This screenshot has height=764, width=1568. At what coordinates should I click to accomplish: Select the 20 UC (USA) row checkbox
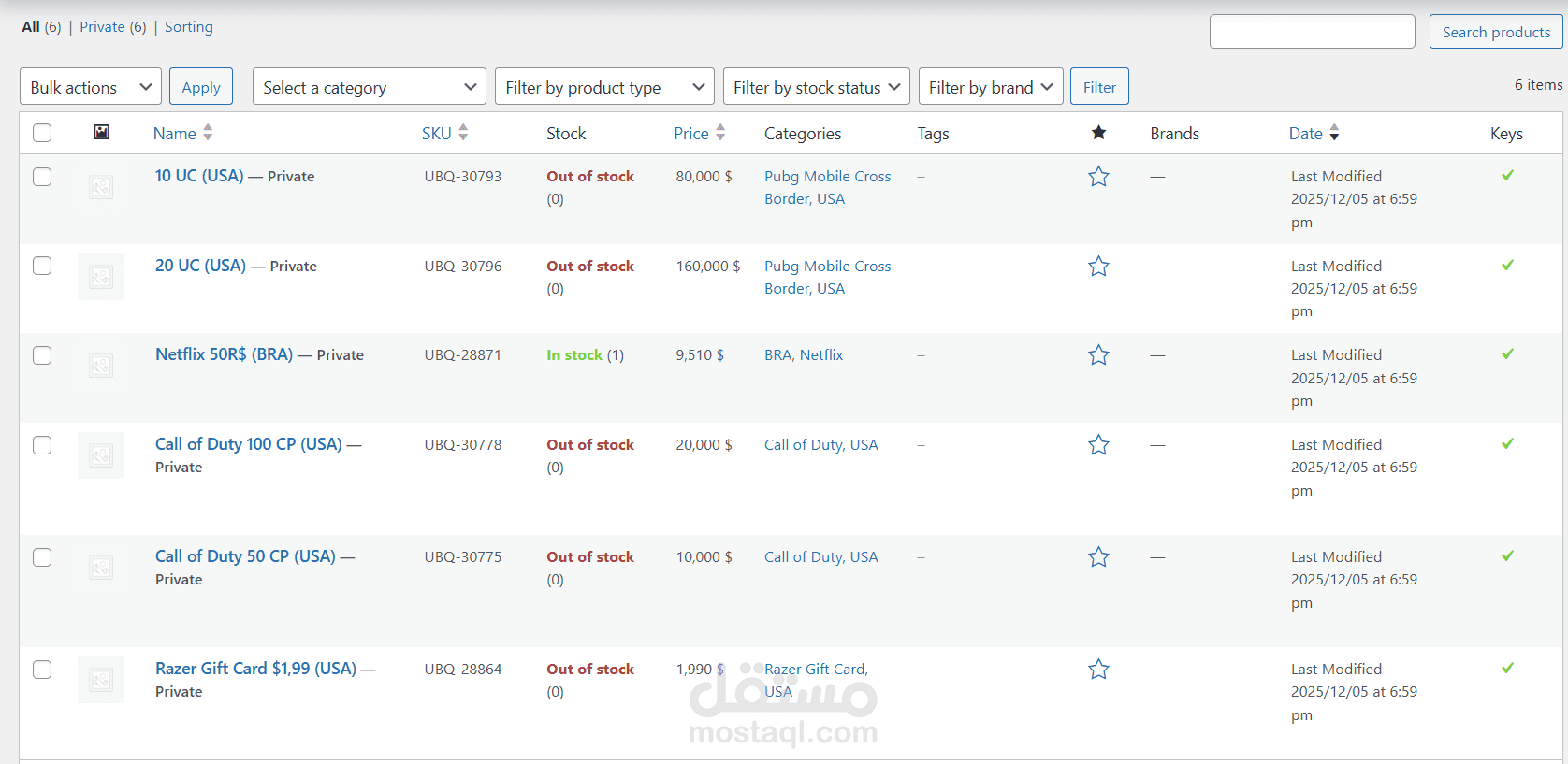42,266
